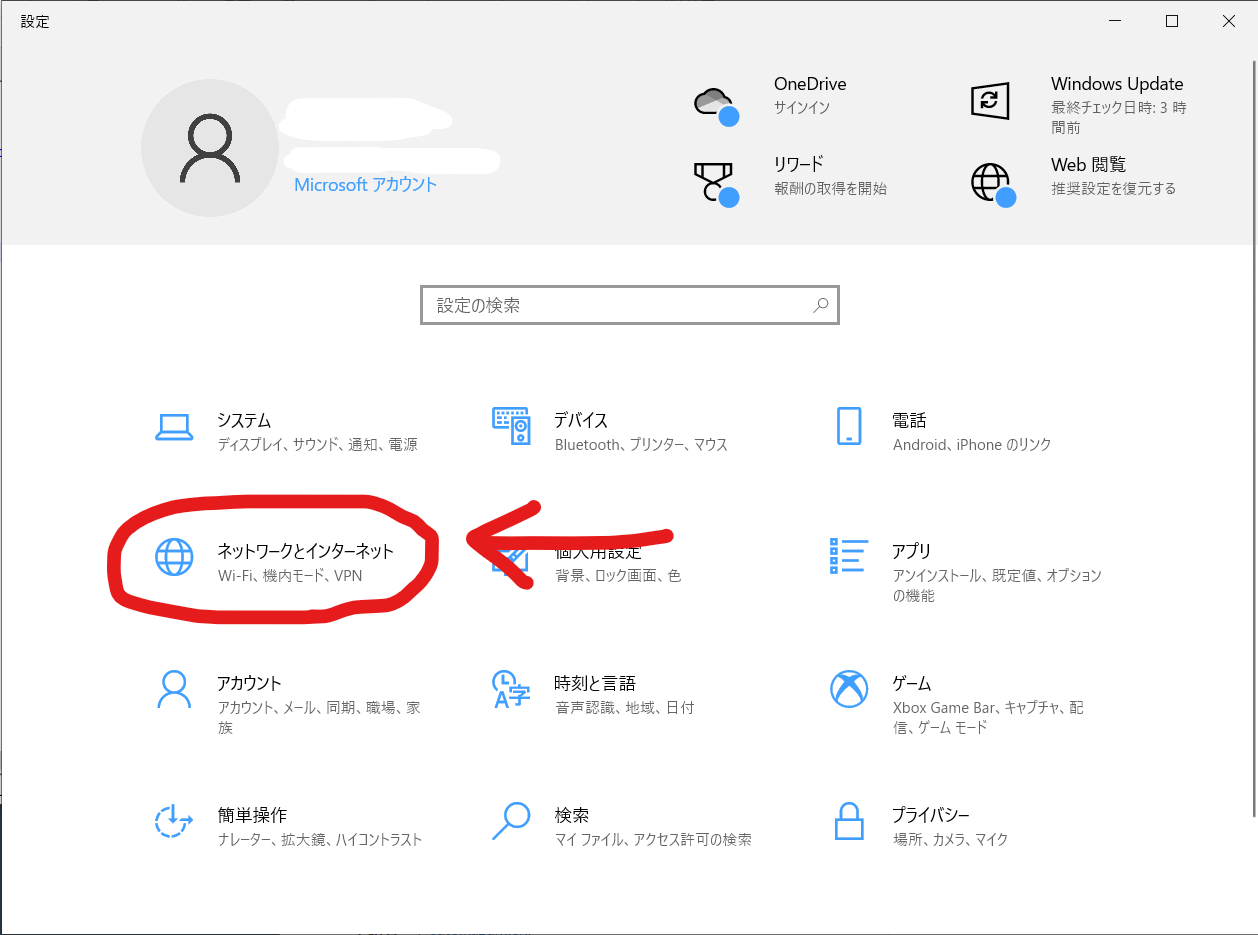Select the アプリ heading text
This screenshot has width=1258, height=935.
point(911,551)
